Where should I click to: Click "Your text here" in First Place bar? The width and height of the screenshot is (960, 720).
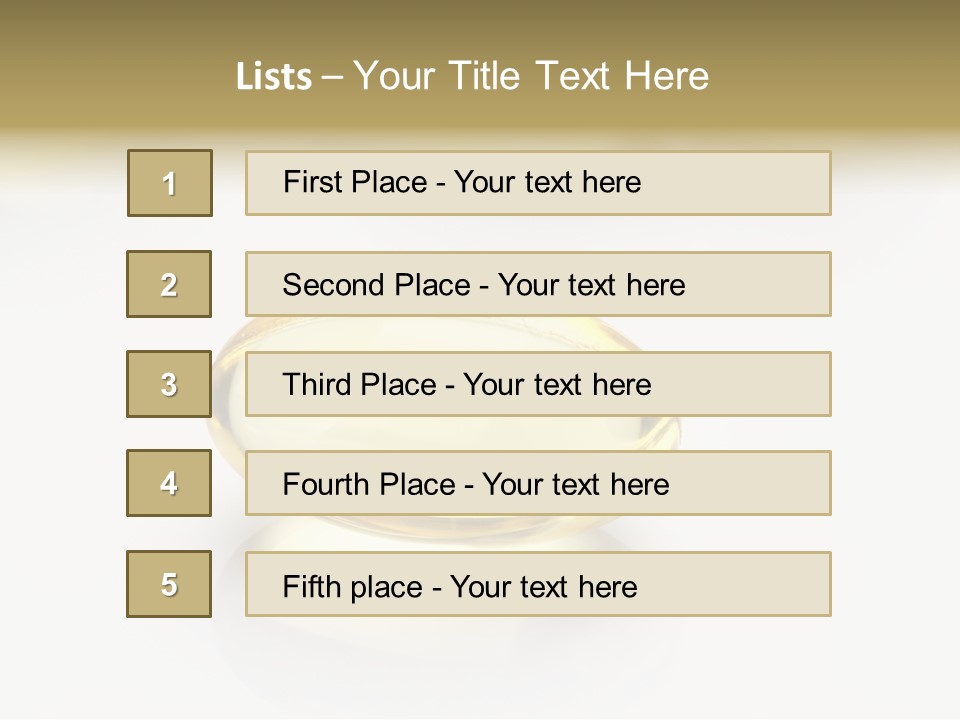click(x=547, y=182)
